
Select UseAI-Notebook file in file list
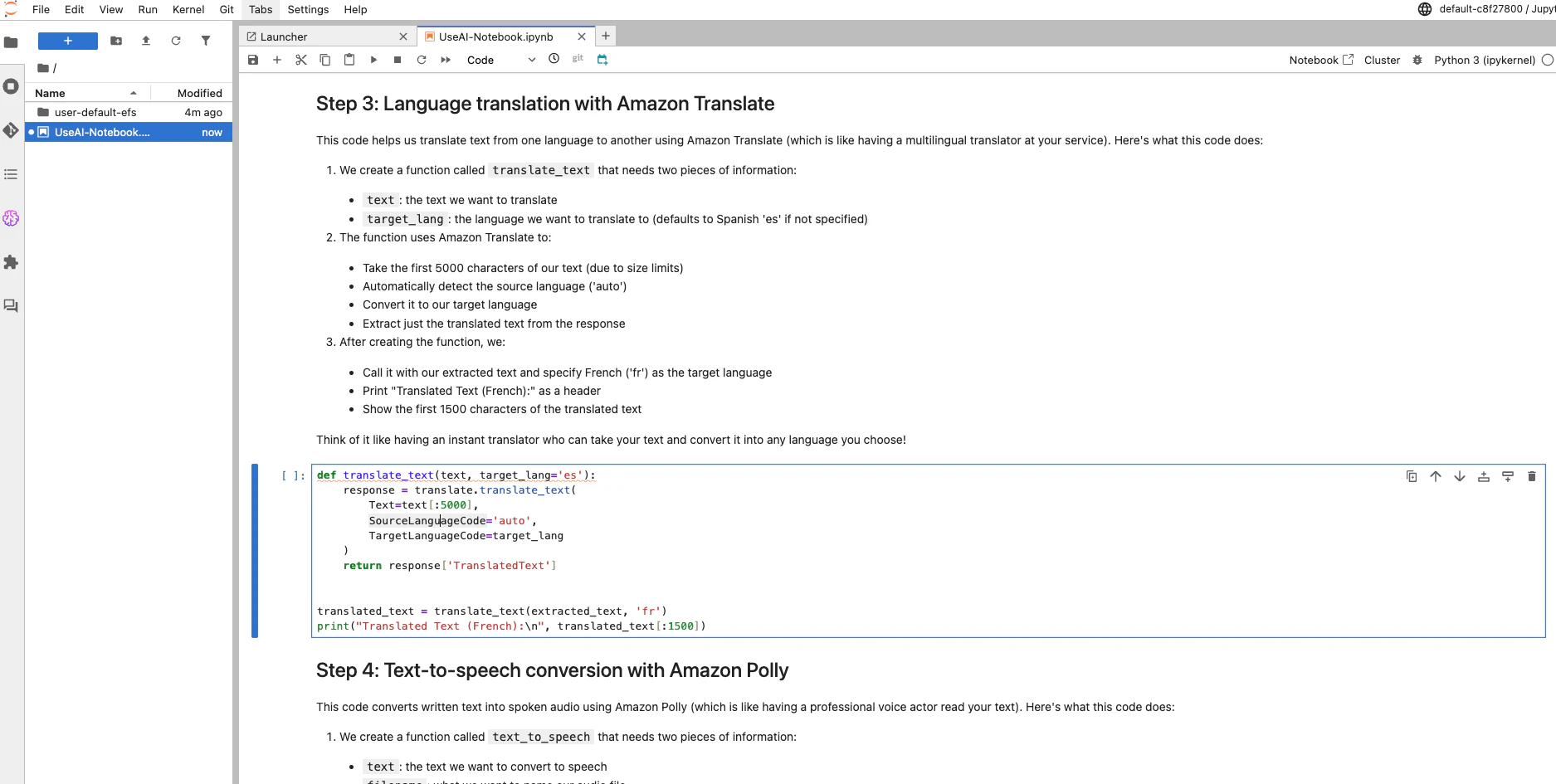click(129, 132)
